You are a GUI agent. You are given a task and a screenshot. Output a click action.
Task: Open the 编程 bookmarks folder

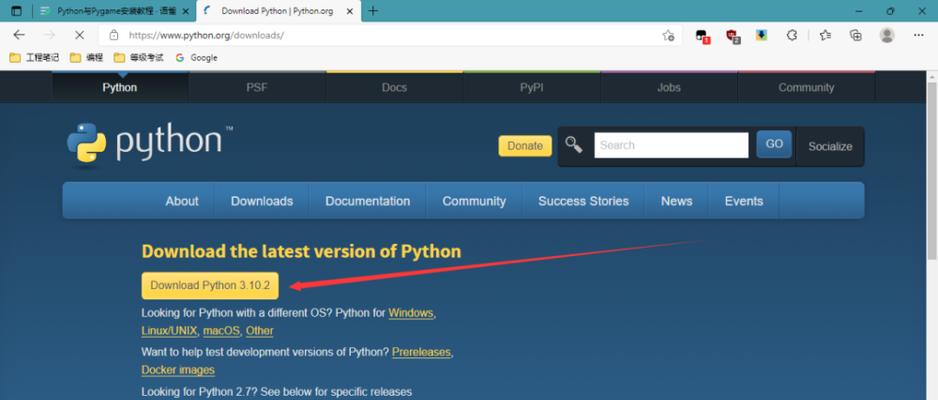tap(87, 57)
